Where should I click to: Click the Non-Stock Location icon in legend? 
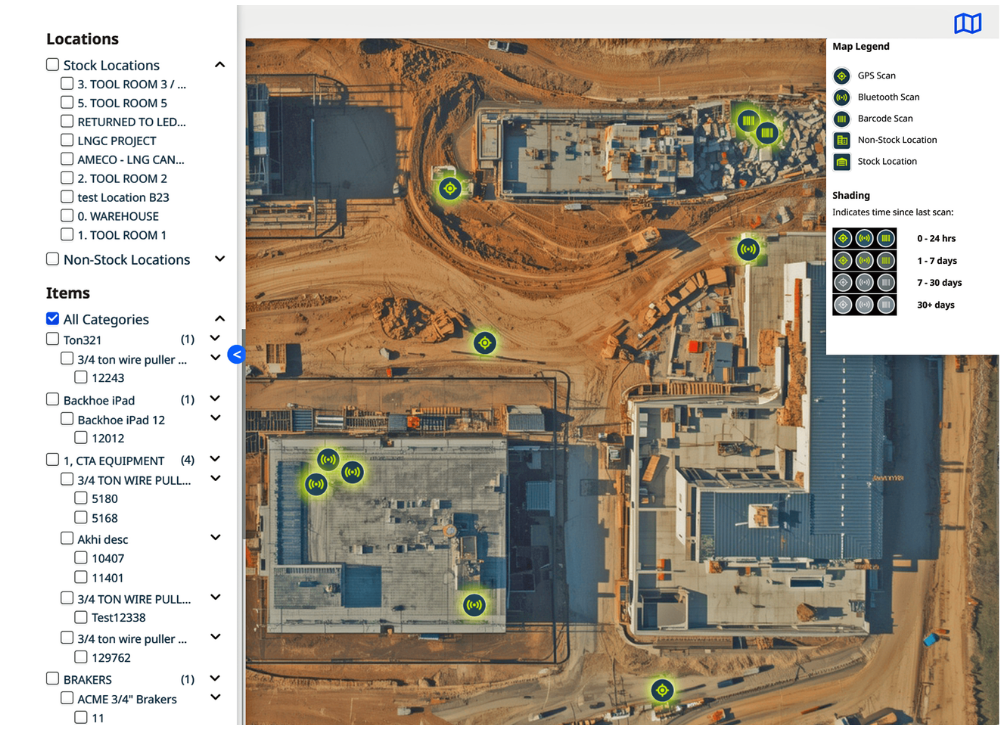click(842, 140)
